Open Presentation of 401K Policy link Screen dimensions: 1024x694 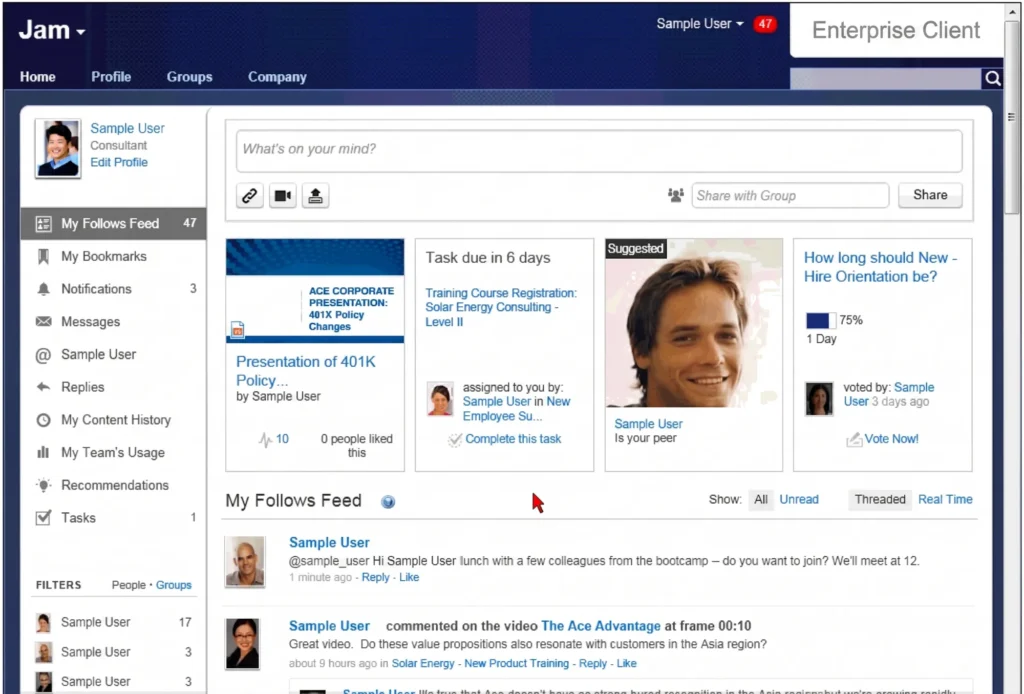pos(306,371)
